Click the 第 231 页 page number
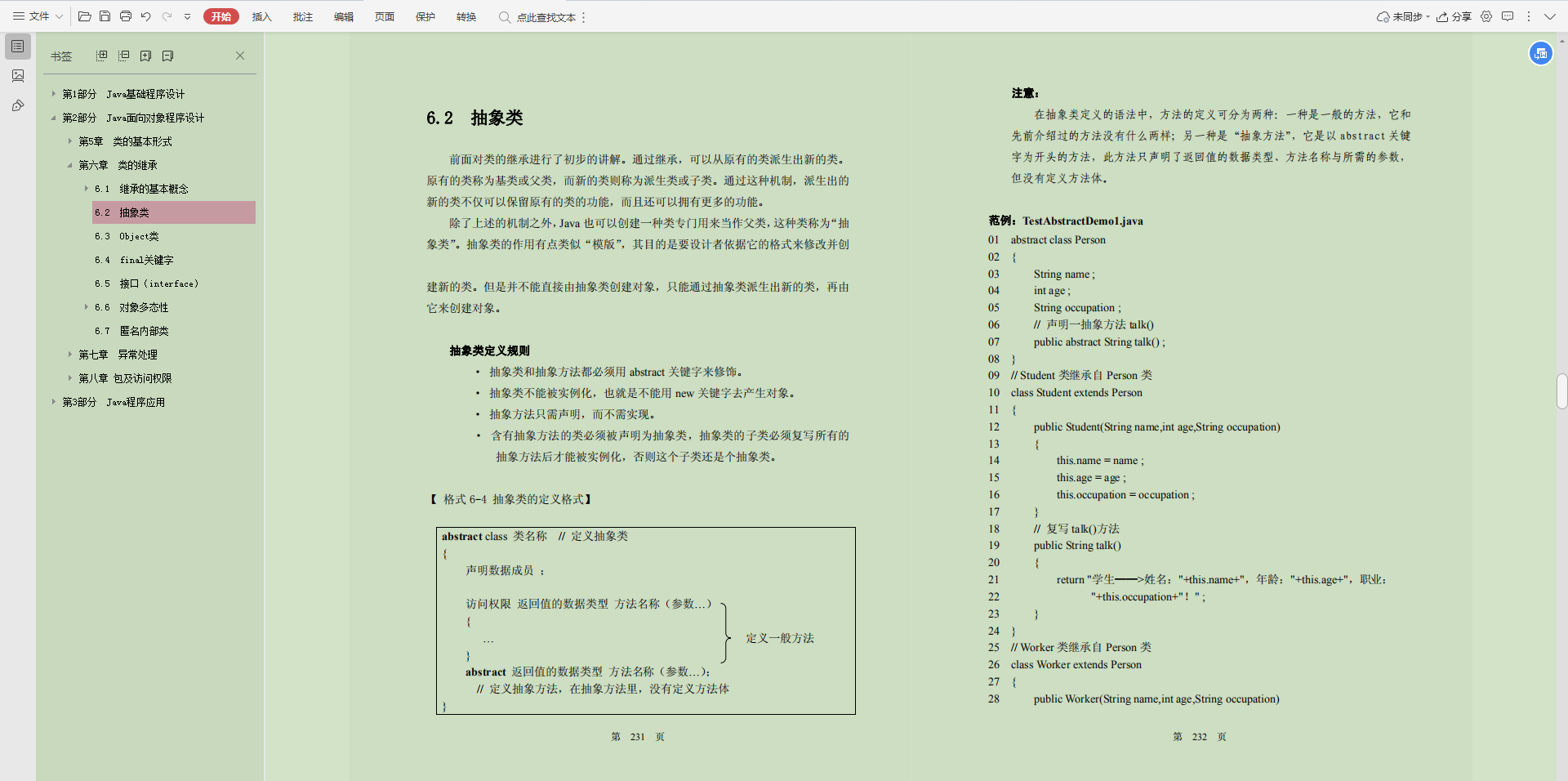Image resolution: width=1568 pixels, height=781 pixels. click(638, 737)
